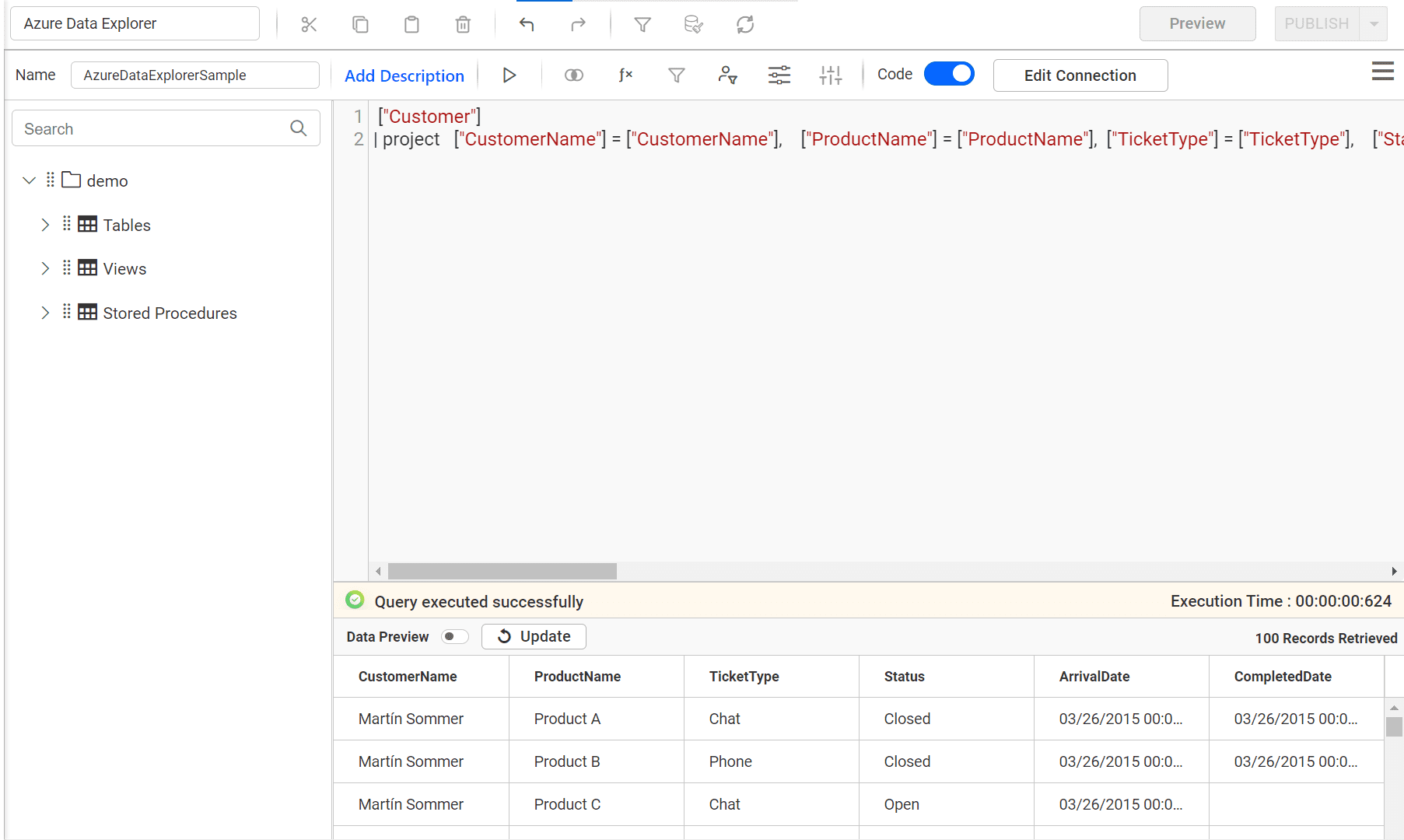The width and height of the screenshot is (1404, 840).
Task: Click the Name field AzureDataExplorerSample
Action: coord(195,75)
